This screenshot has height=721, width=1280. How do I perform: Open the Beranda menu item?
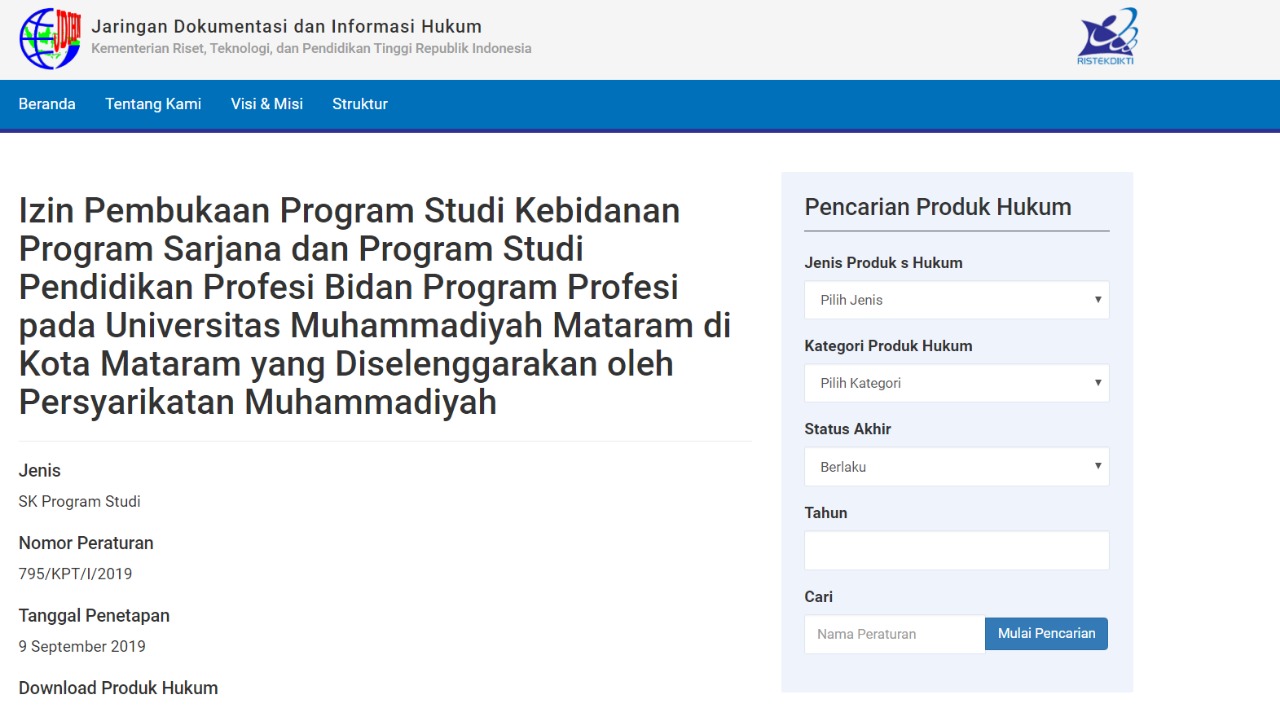pos(47,104)
